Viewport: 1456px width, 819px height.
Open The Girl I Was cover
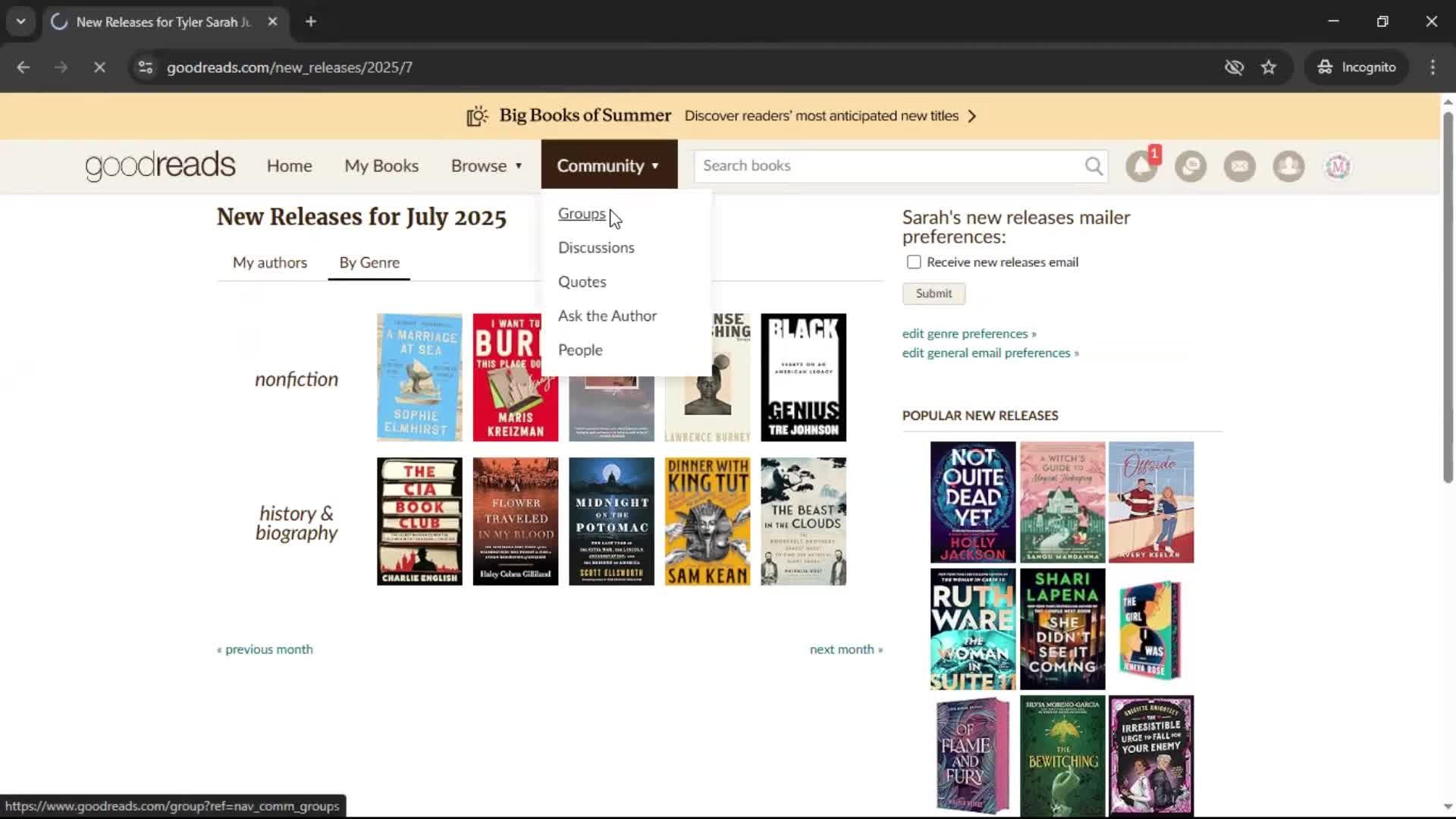(1151, 629)
